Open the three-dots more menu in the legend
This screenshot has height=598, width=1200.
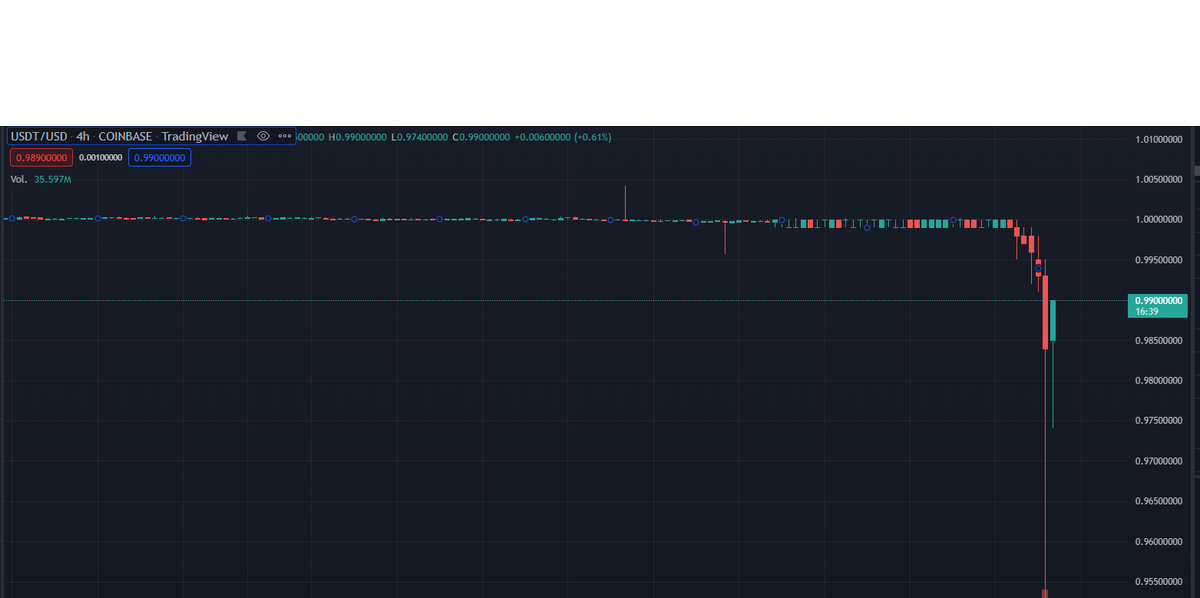285,136
